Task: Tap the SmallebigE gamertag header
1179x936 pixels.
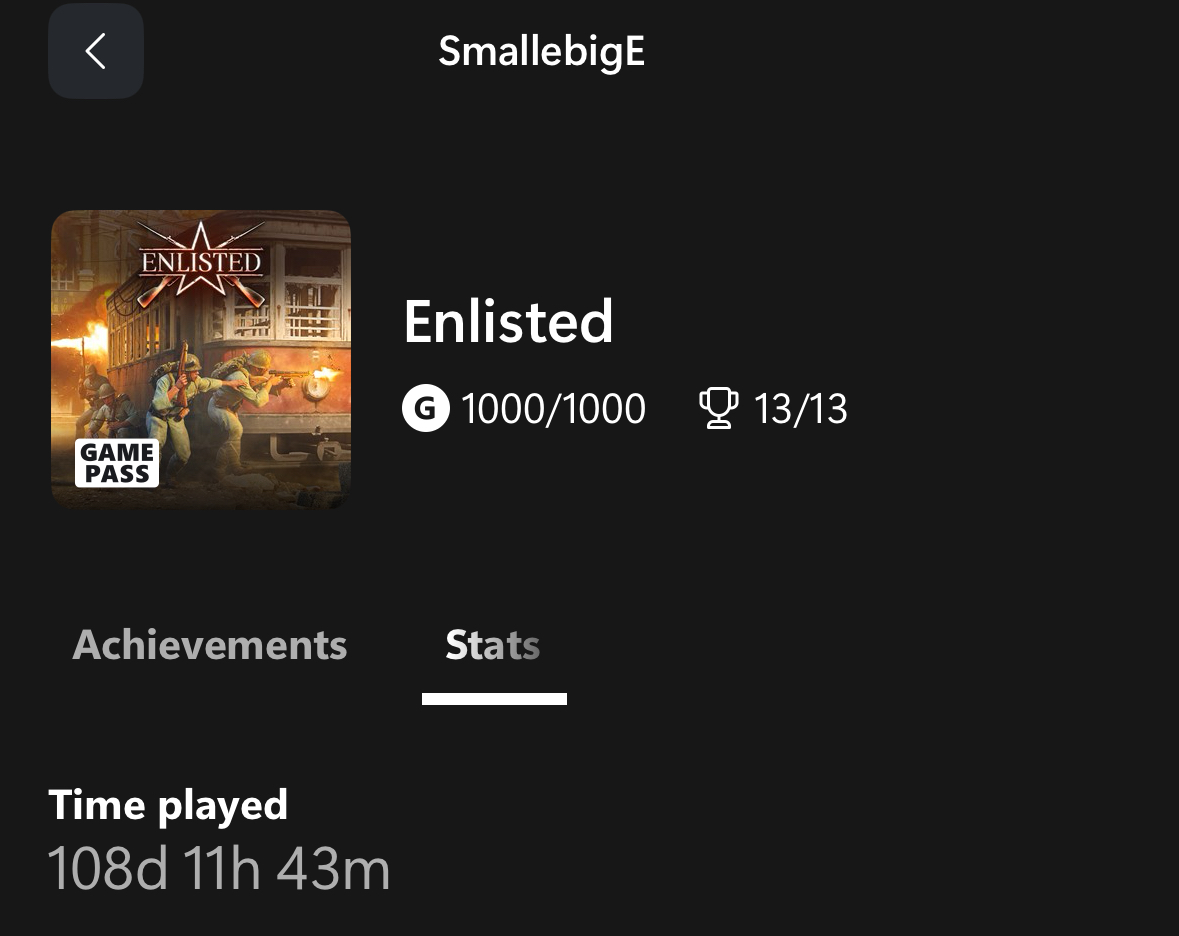Action: (541, 51)
